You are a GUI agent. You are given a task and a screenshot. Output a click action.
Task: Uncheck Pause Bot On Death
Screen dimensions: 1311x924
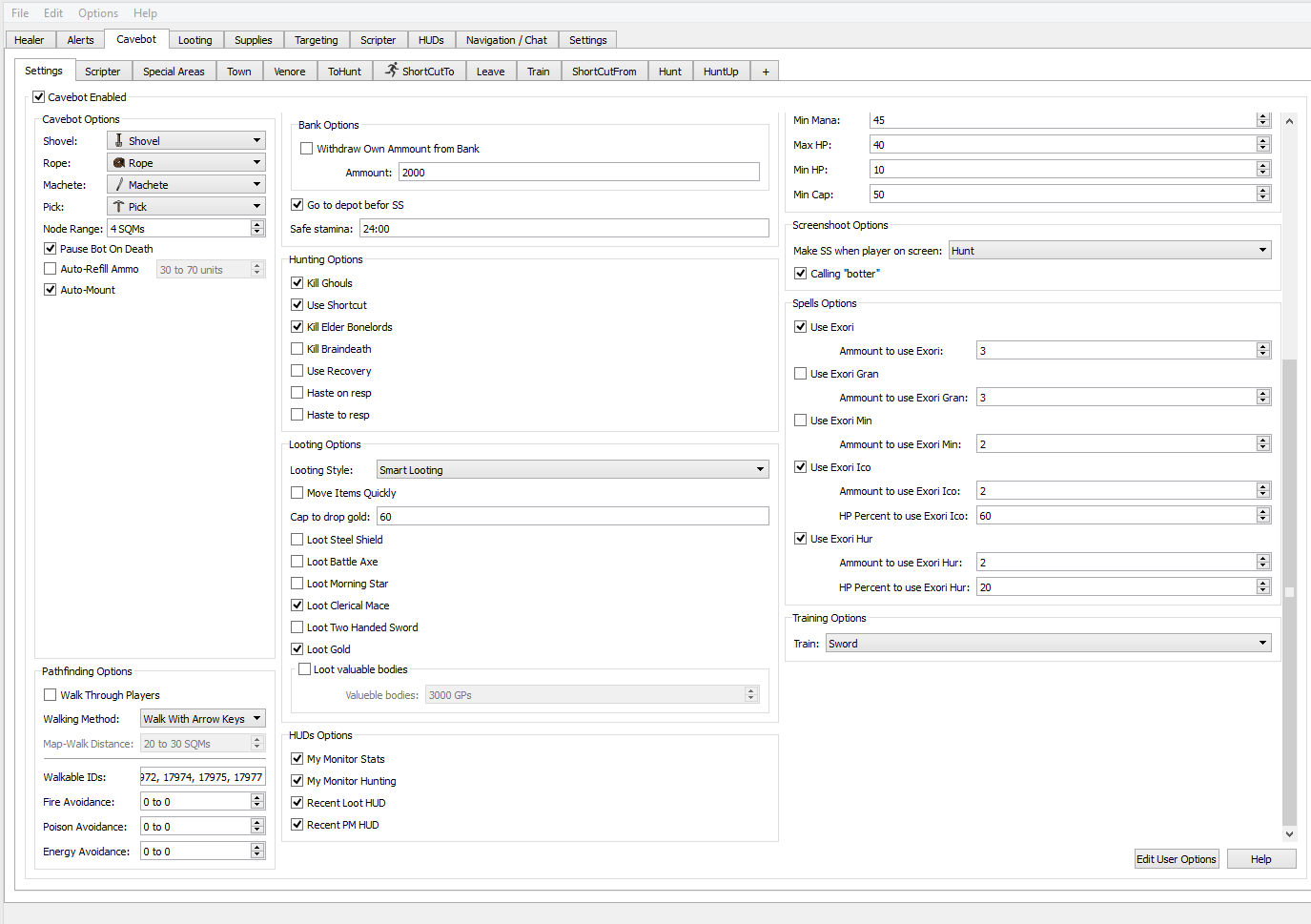51,249
